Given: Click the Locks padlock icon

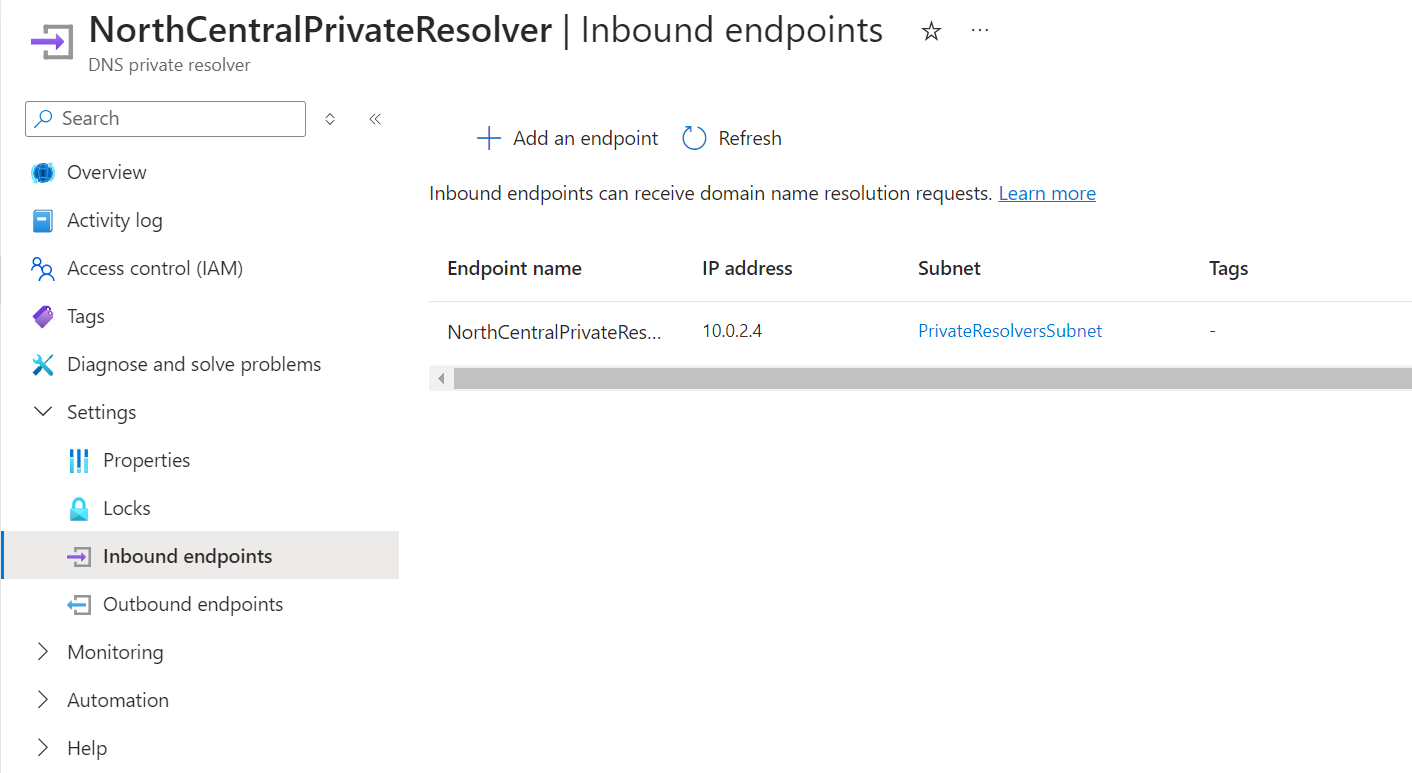Looking at the screenshot, I should click(x=79, y=508).
